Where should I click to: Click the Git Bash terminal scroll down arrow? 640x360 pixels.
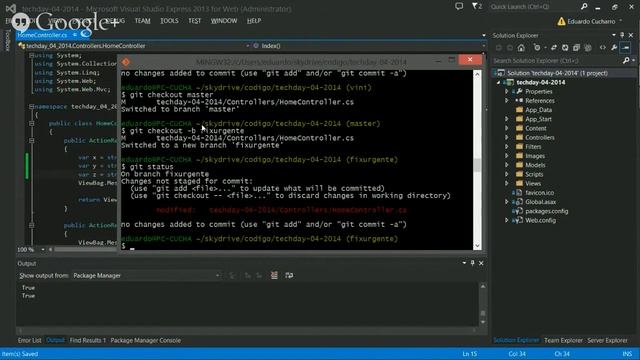[x=477, y=246]
